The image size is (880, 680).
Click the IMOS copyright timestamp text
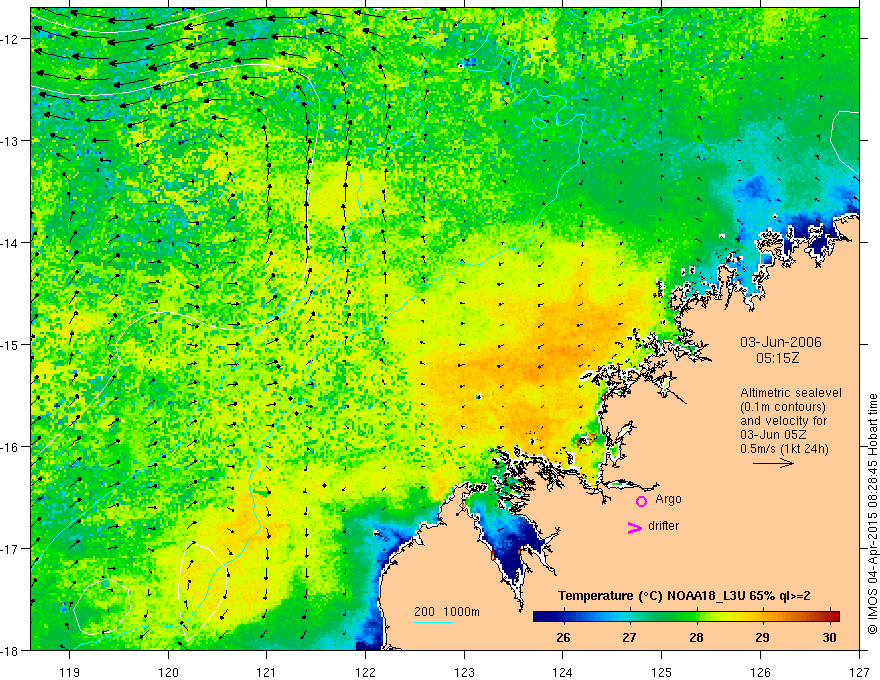(x=872, y=514)
